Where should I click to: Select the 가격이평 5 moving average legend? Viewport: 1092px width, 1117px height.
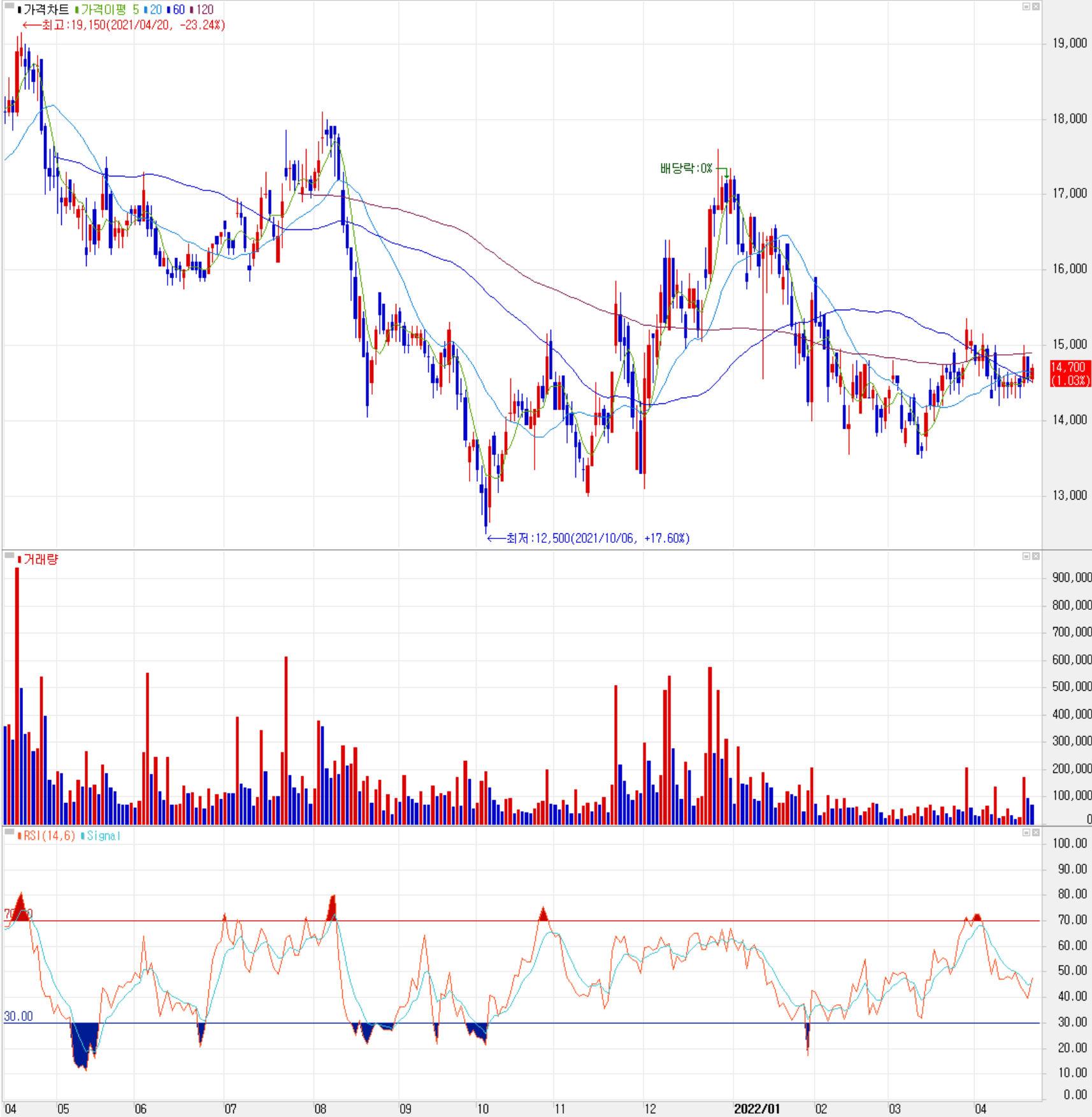tap(110, 10)
